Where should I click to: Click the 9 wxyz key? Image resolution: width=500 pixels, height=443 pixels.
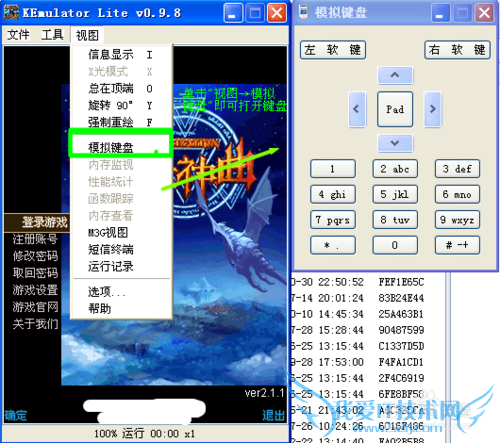457,220
